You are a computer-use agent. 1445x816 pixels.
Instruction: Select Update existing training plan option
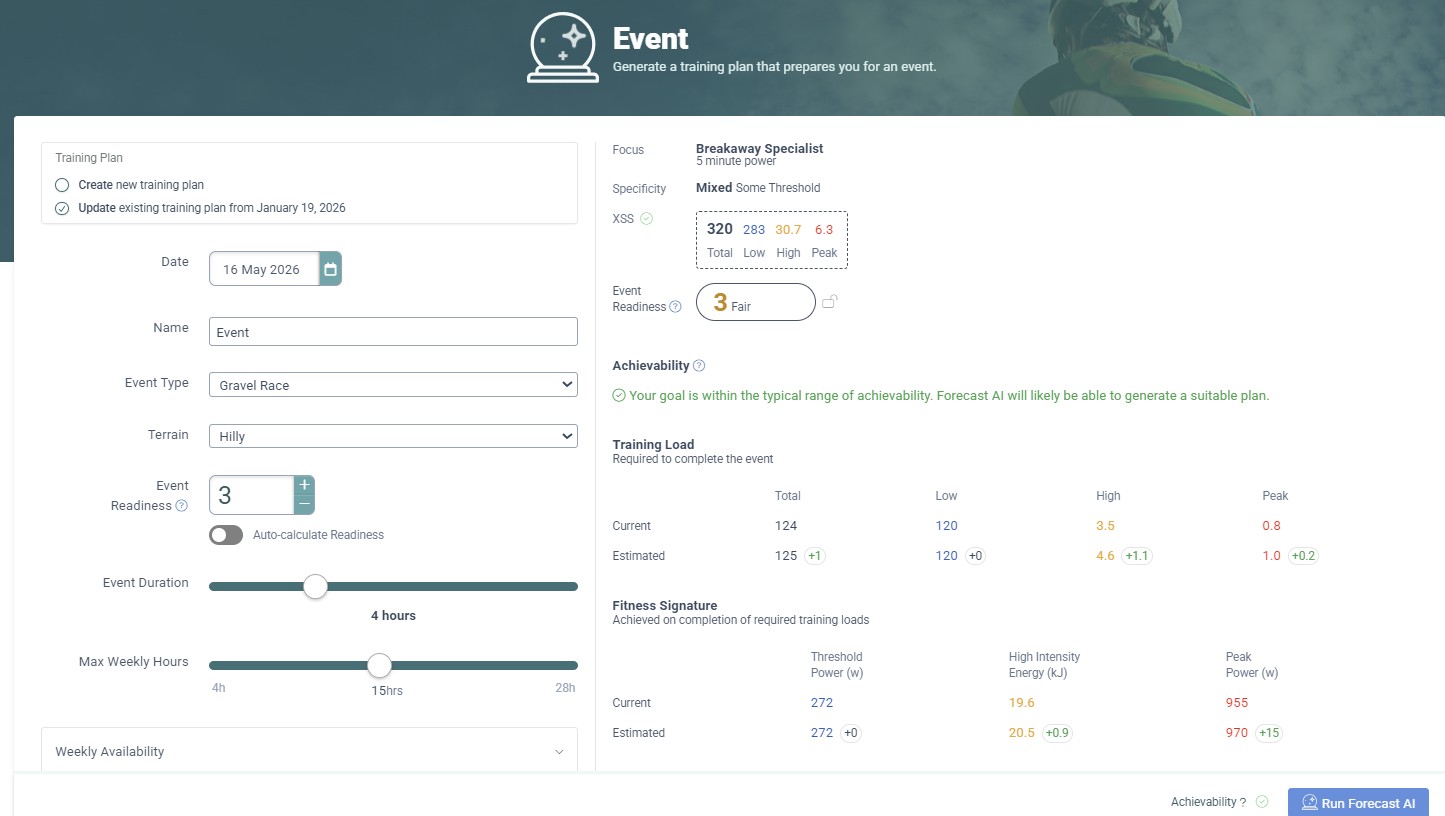(x=62, y=208)
